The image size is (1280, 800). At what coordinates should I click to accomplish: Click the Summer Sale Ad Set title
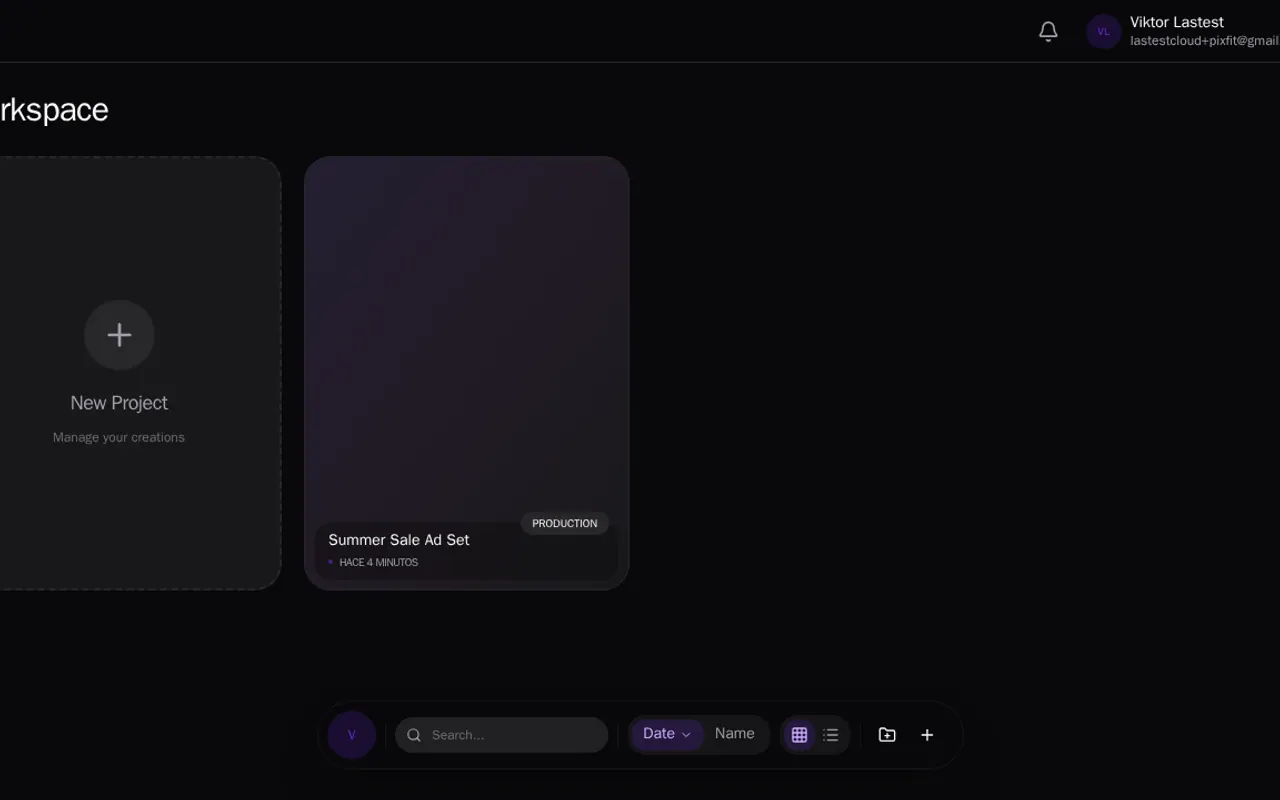pyautogui.click(x=399, y=540)
